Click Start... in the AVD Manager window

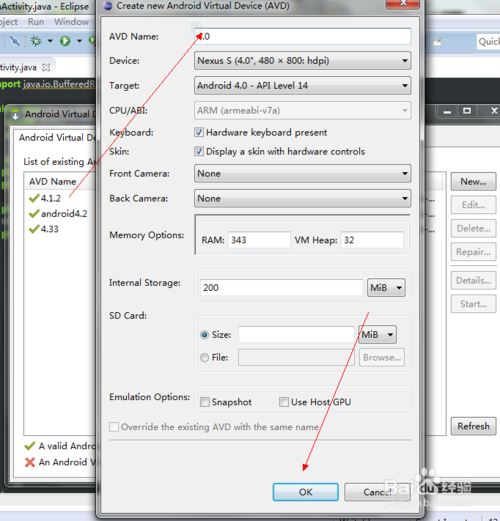[x=473, y=304]
